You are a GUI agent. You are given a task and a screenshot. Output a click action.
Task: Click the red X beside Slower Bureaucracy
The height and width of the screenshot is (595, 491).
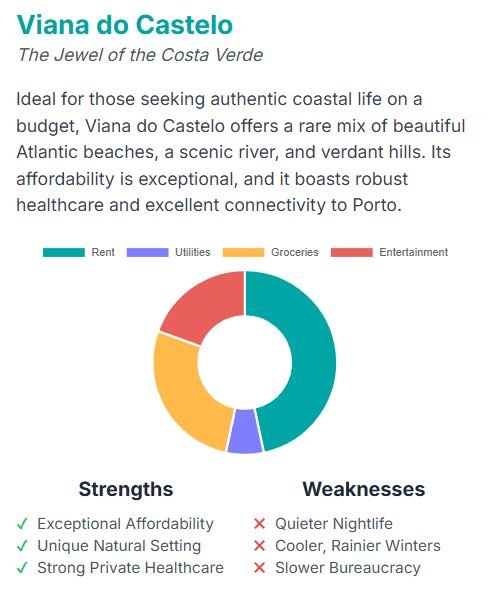click(x=259, y=568)
